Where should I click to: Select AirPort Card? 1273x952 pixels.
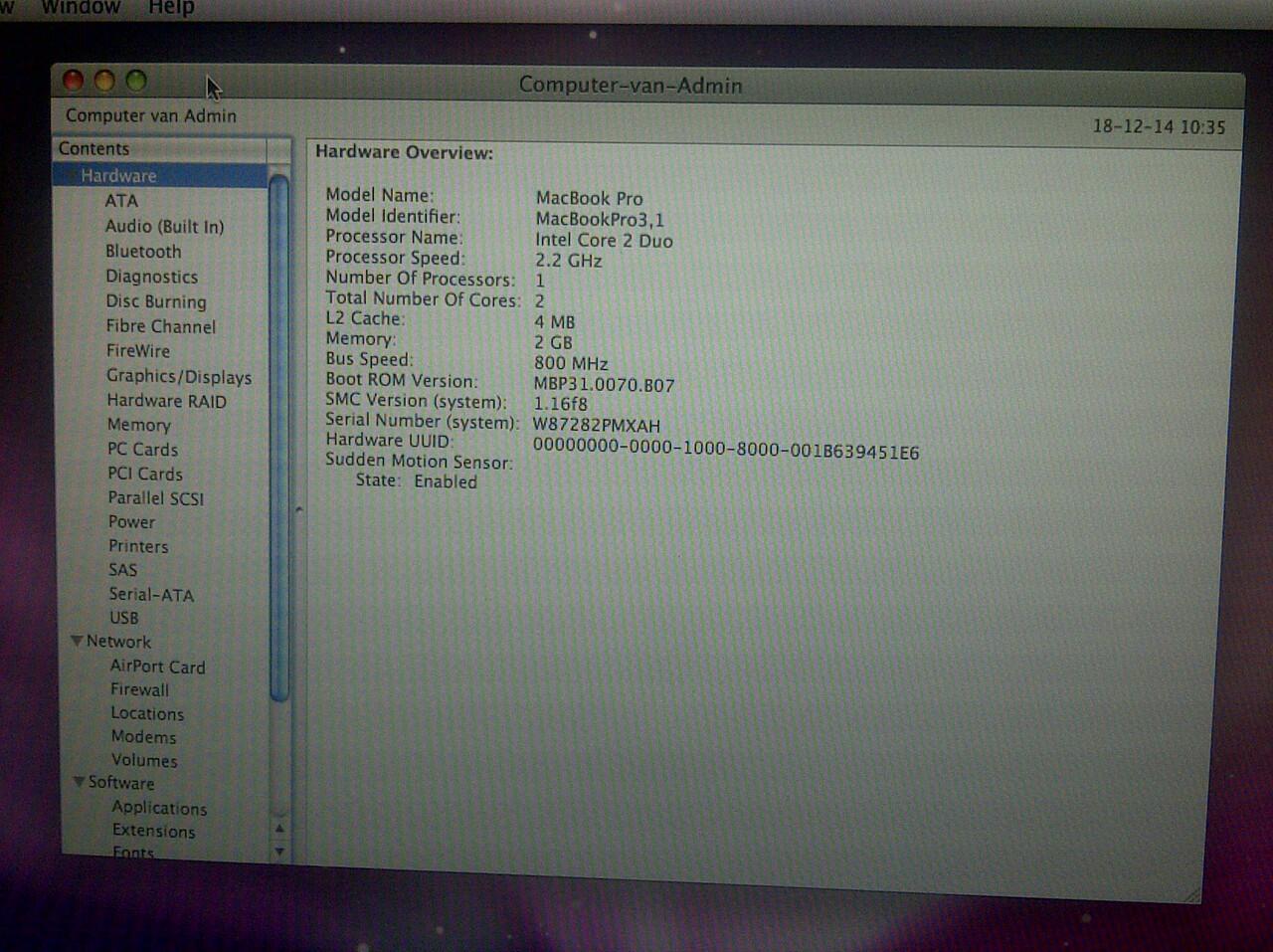pyautogui.click(x=157, y=667)
